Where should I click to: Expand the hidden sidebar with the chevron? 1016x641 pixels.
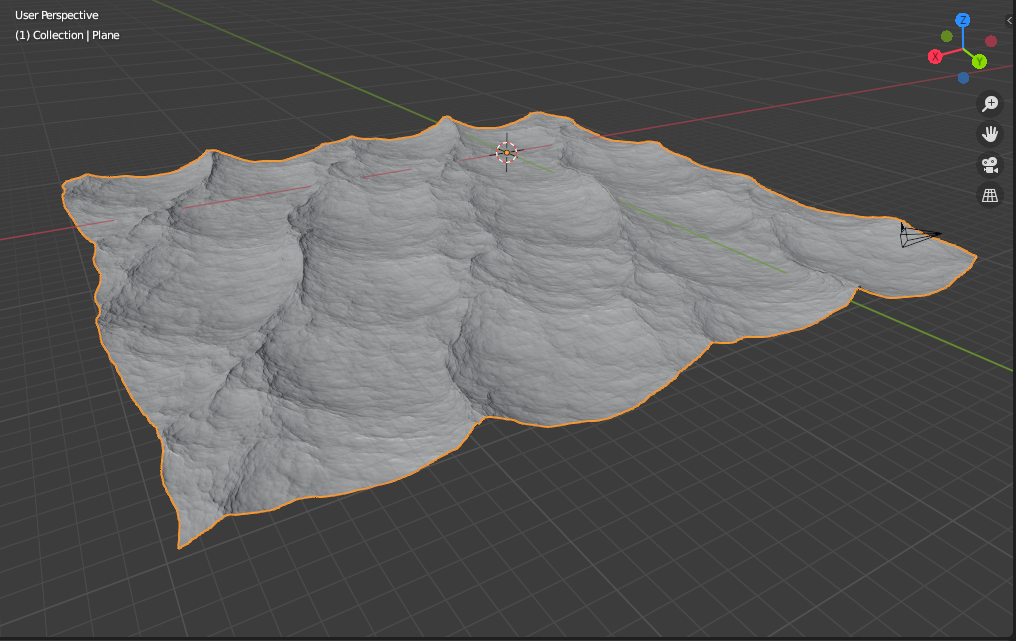pyautogui.click(x=1009, y=20)
